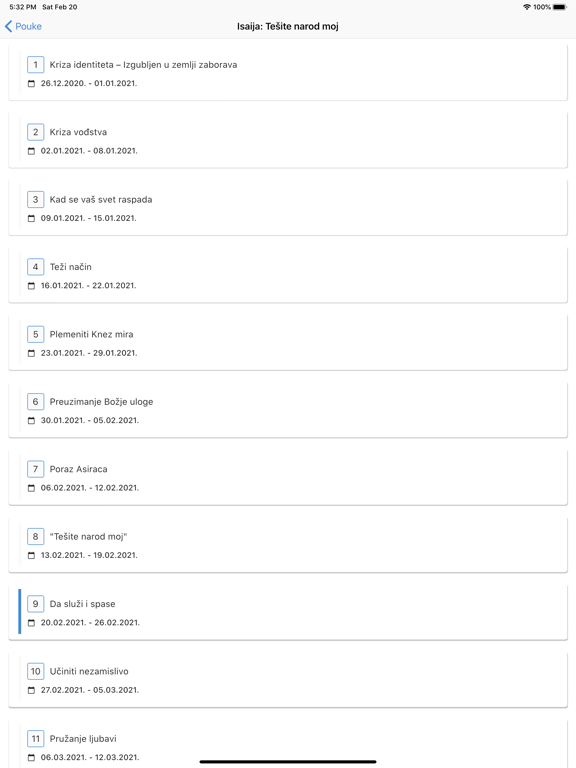
Task: Open Kad se vaš svet raspada lesson
Action: click(288, 208)
